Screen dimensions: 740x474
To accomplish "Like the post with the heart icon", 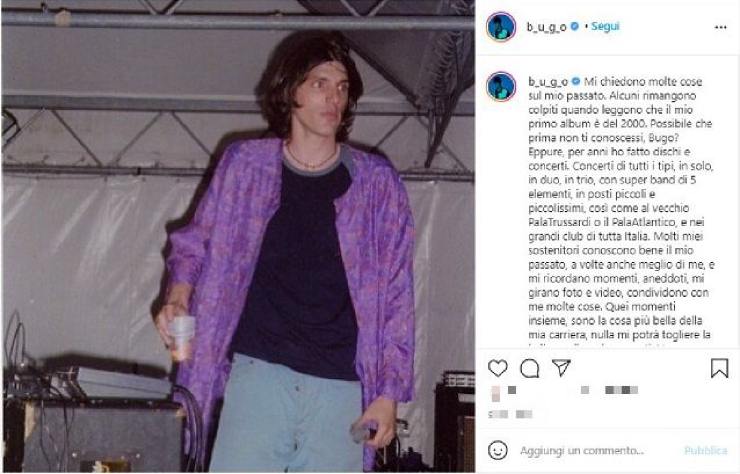I will [497, 368].
